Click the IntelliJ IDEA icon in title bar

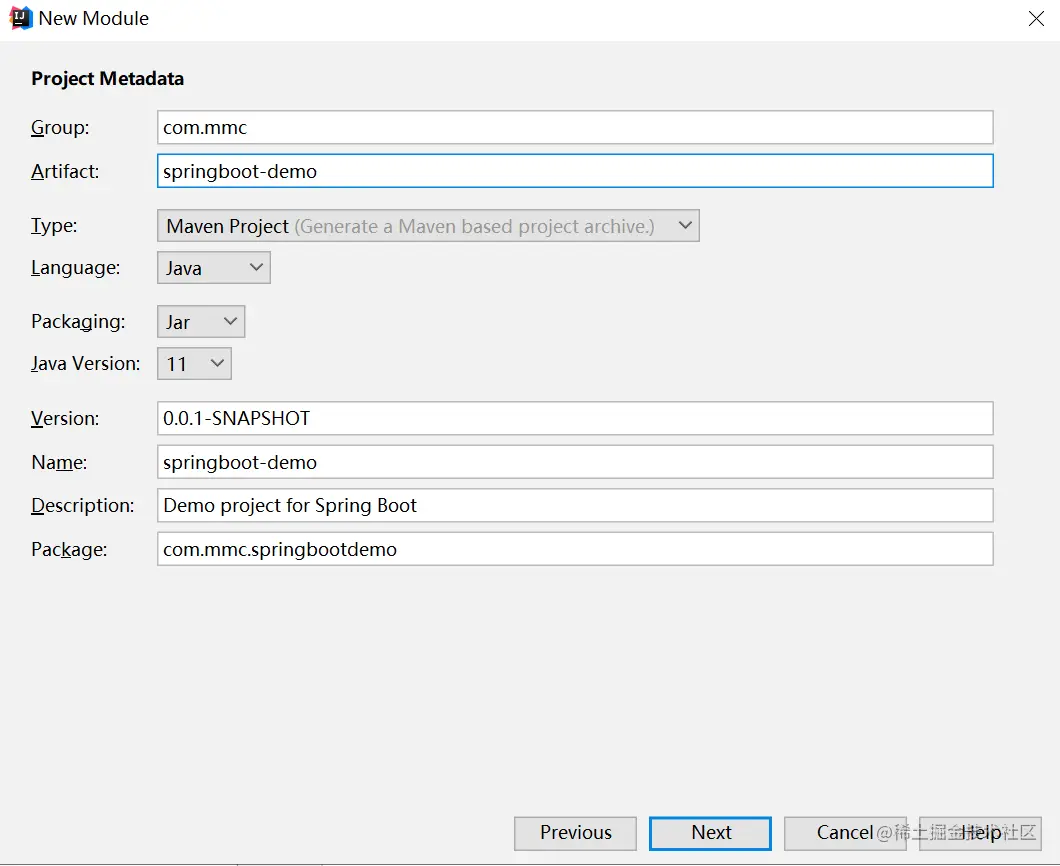20,18
